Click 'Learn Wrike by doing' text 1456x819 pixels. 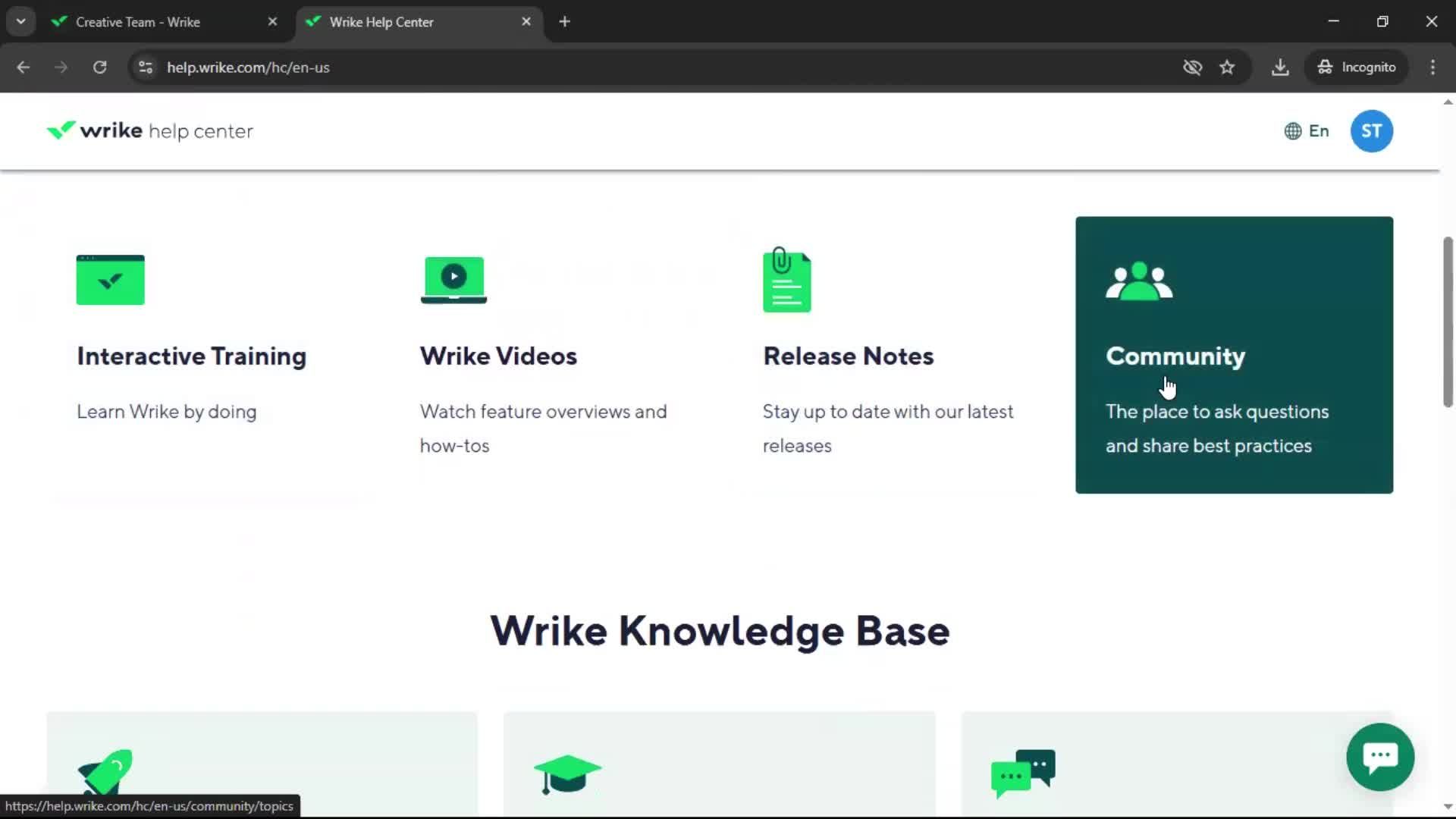pos(167,412)
